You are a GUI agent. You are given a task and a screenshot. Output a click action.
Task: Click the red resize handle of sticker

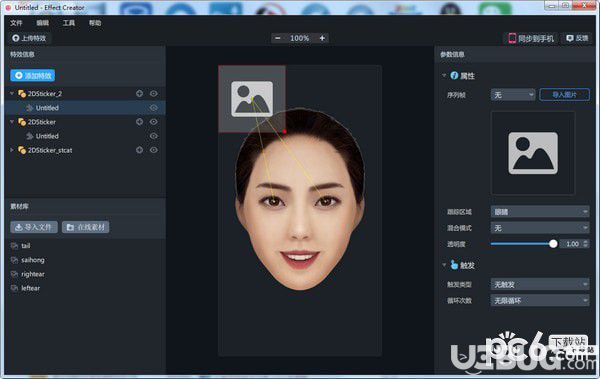click(x=285, y=132)
